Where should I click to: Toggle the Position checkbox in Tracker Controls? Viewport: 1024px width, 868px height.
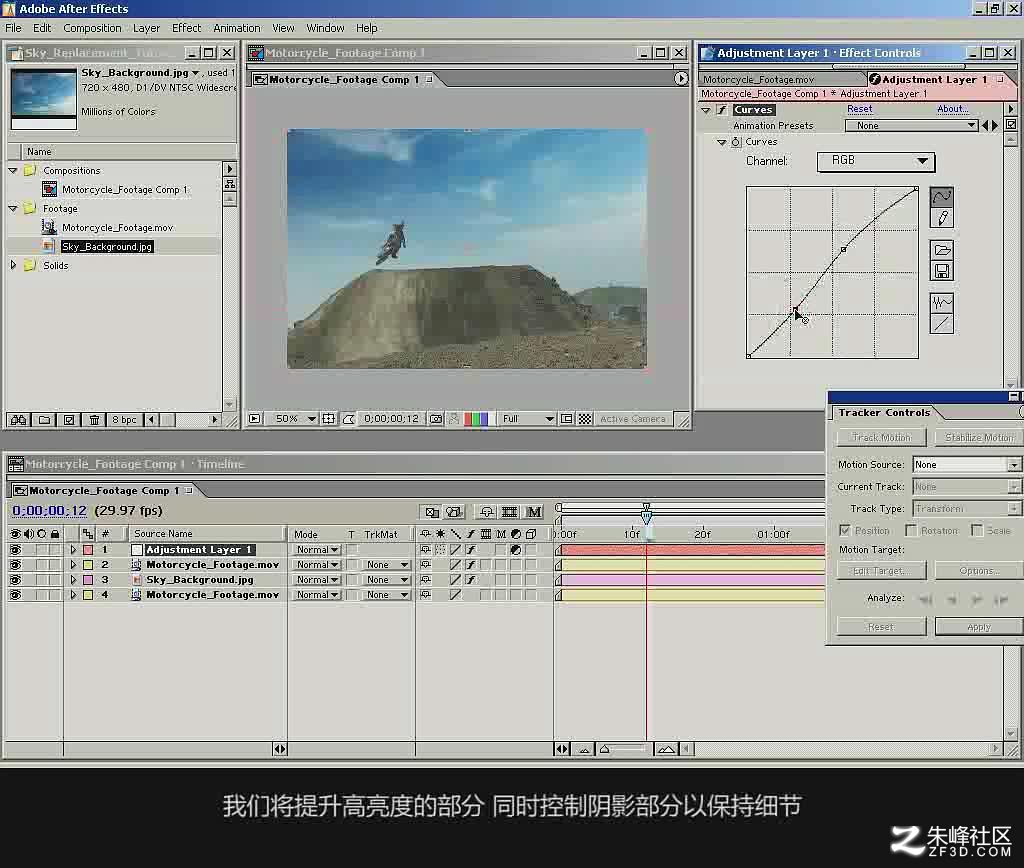click(x=845, y=530)
